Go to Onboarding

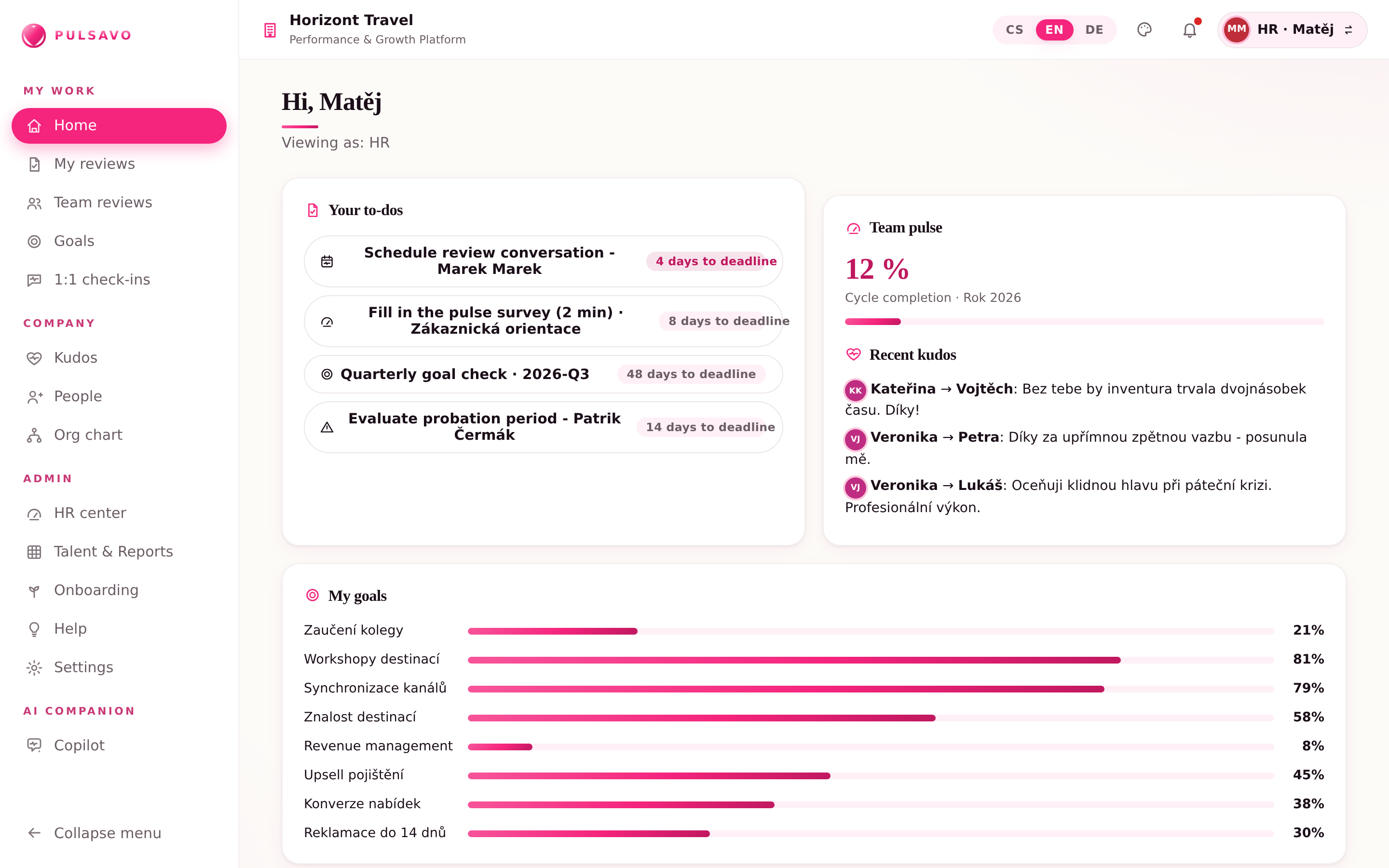(x=119, y=590)
